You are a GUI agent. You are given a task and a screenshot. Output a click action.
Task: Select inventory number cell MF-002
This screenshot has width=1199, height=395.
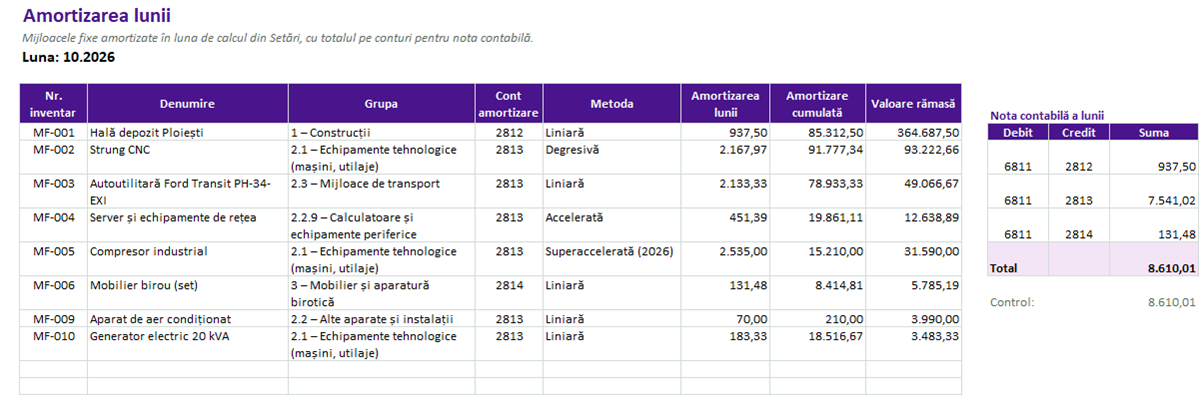click(54, 158)
